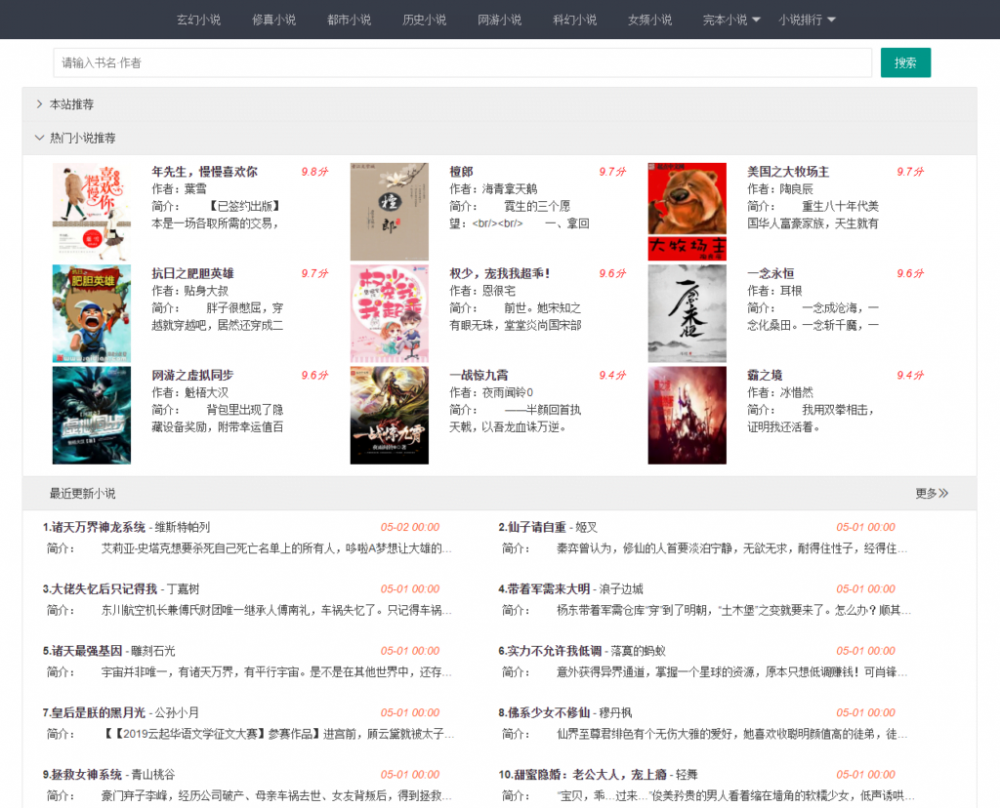The width and height of the screenshot is (1000, 808).
Task: Open the 网游之虚拟同步 cover image
Action: [92, 415]
